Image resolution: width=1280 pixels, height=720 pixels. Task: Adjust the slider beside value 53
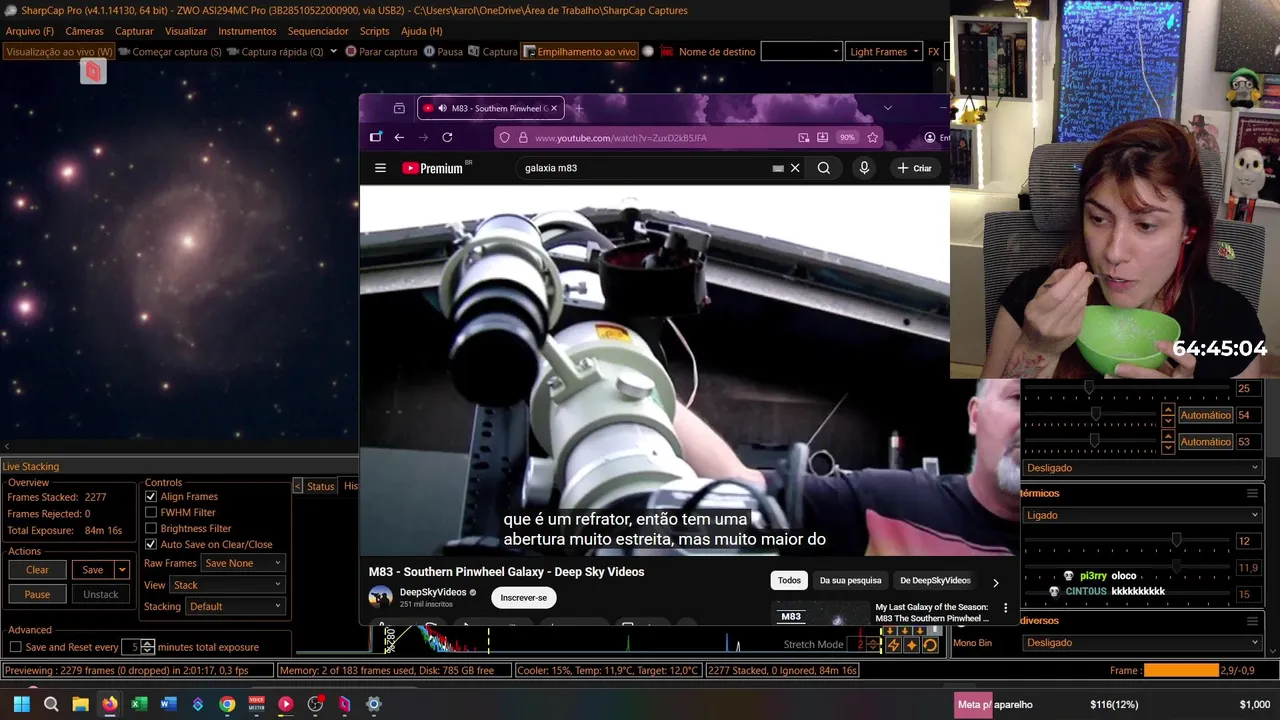(x=1094, y=441)
